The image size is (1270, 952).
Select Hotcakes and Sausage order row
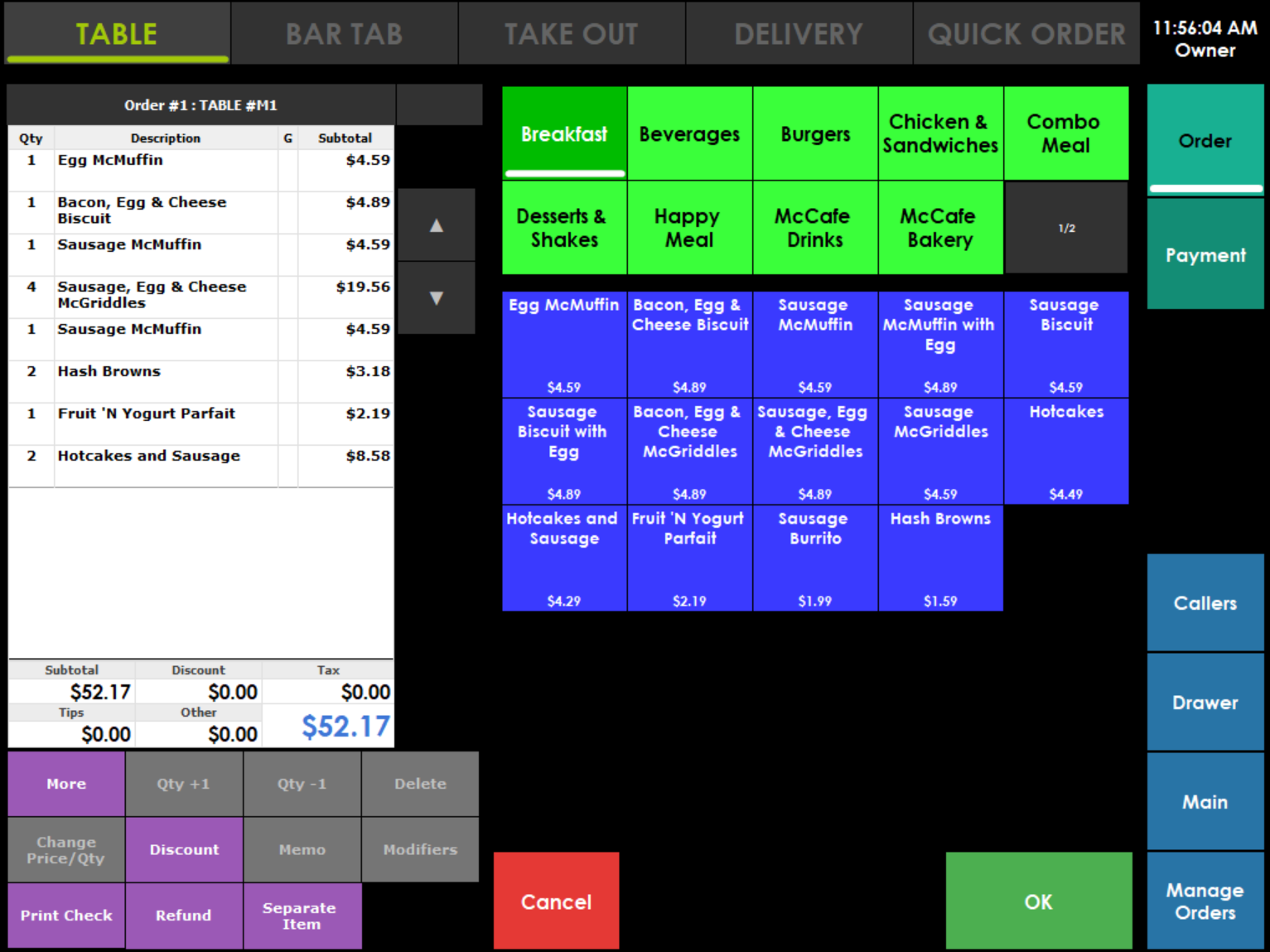coord(200,466)
